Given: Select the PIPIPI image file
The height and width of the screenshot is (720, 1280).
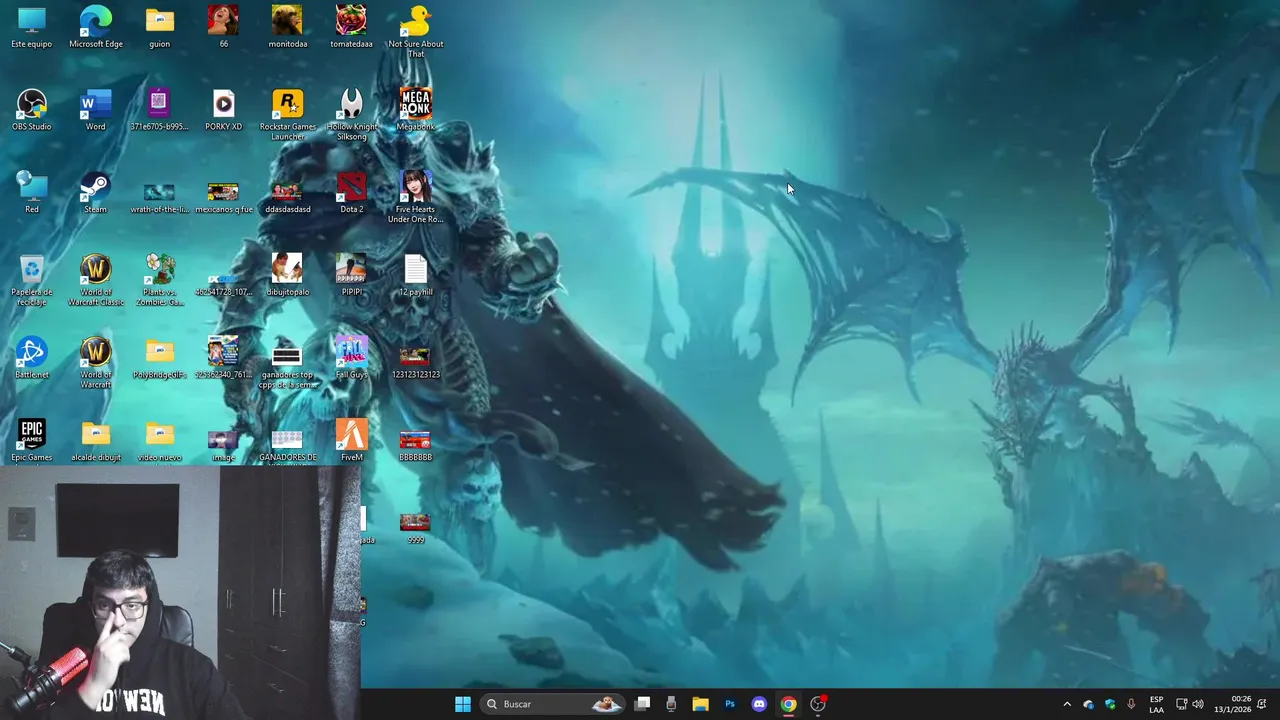Looking at the screenshot, I should [x=351, y=275].
